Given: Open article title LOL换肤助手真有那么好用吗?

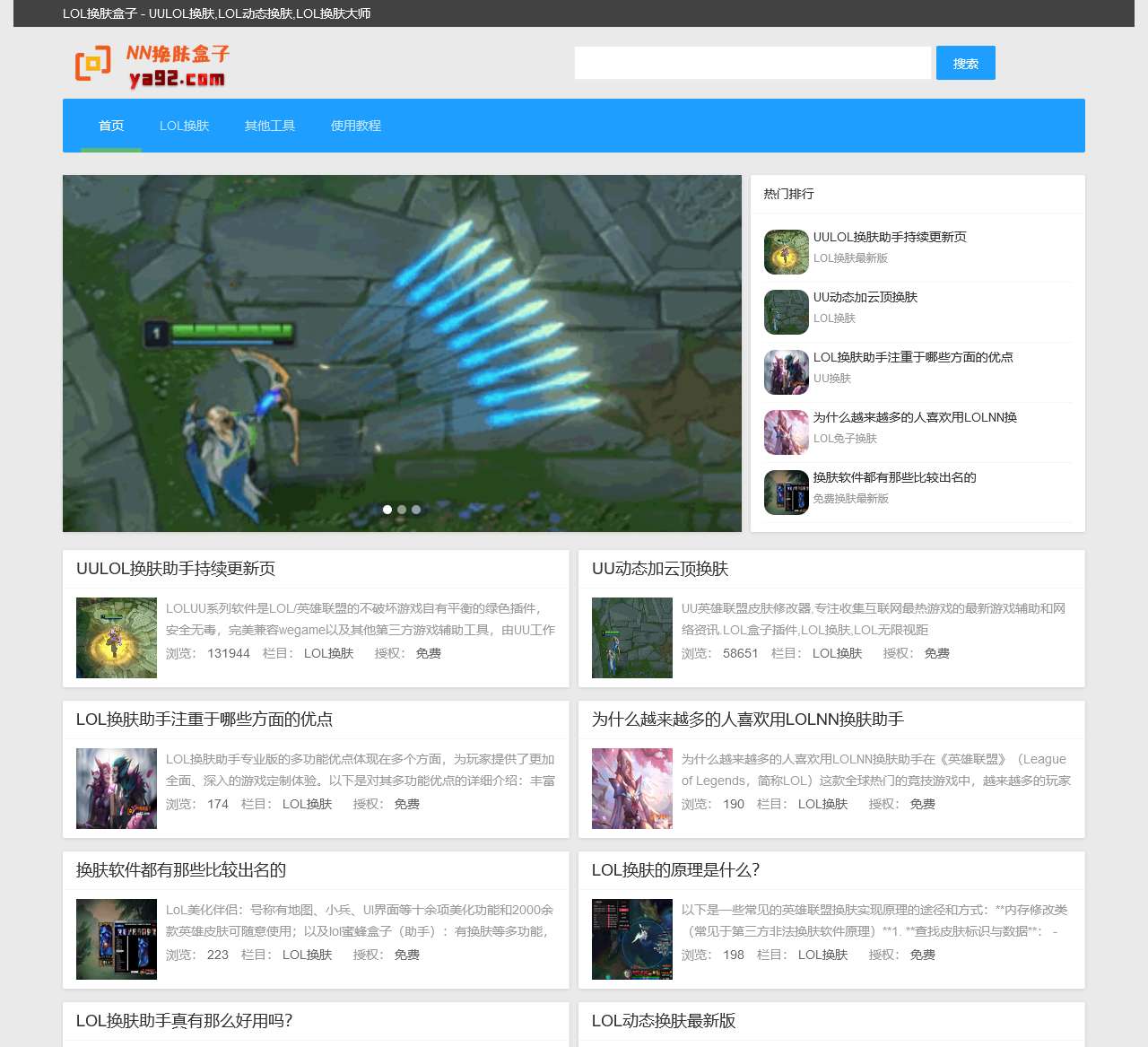Looking at the screenshot, I should pyautogui.click(x=184, y=1021).
